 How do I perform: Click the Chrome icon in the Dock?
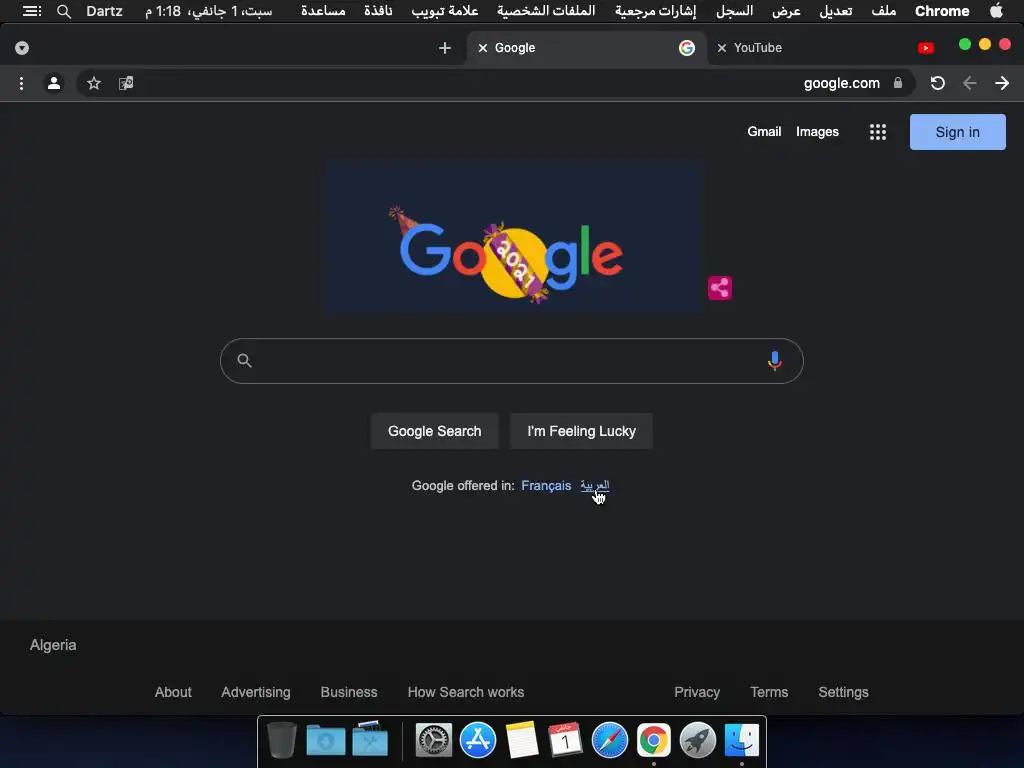(x=654, y=741)
